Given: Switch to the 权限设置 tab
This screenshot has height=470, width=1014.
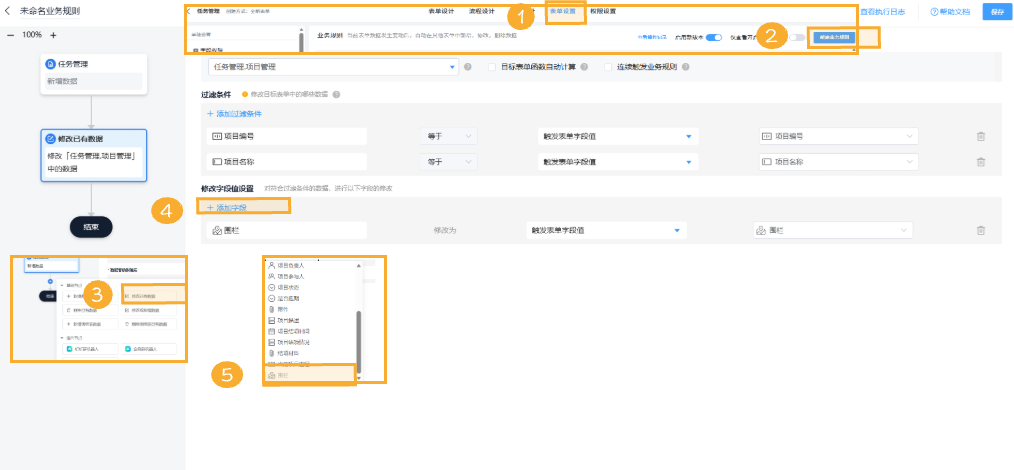Looking at the screenshot, I should [x=603, y=12].
